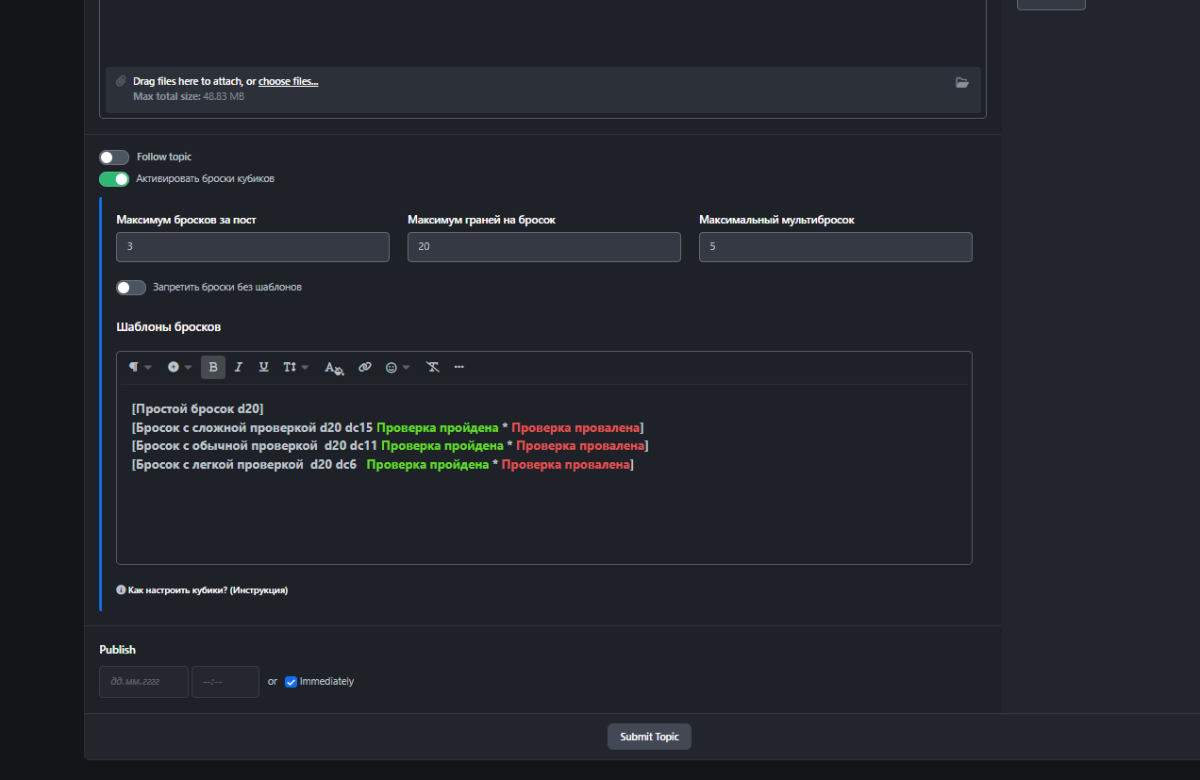This screenshot has height=780, width=1200.
Task: Click the Submit Topic button
Action: [x=649, y=737]
